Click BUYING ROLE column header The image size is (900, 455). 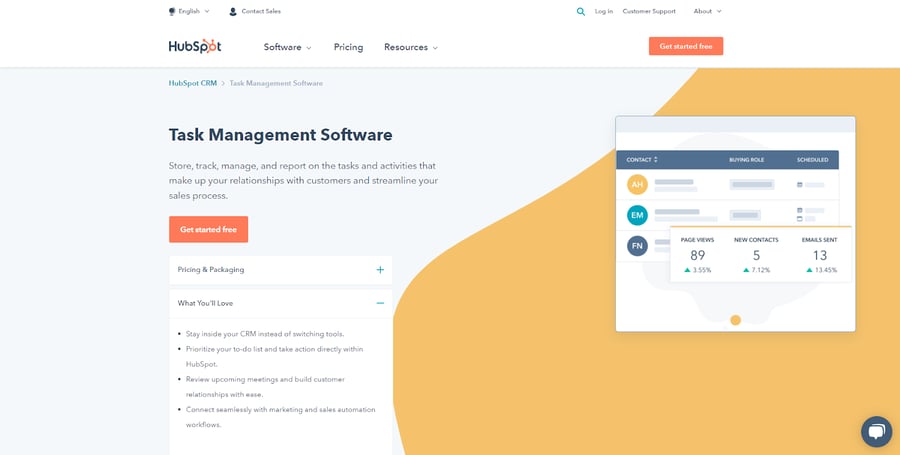(x=747, y=160)
